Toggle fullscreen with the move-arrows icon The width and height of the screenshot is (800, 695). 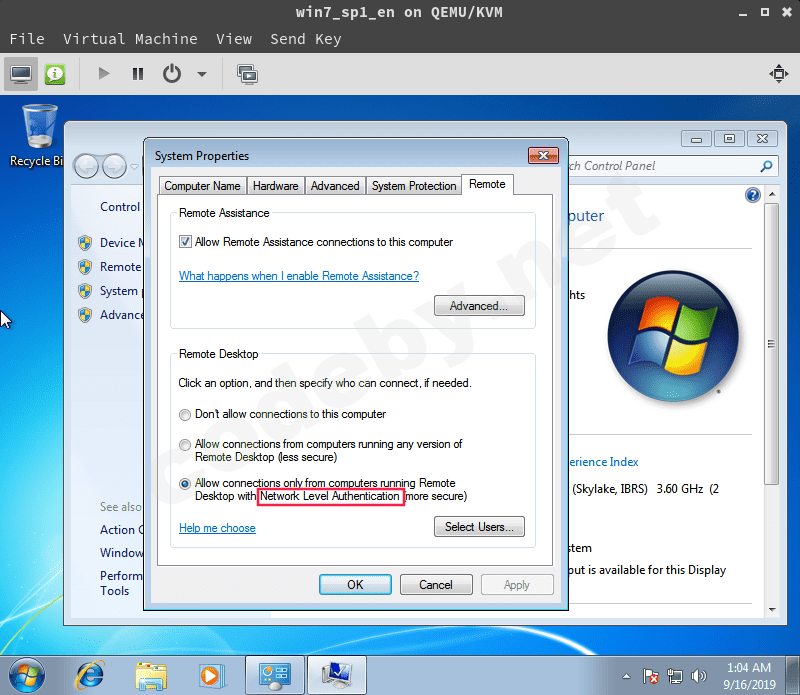779,74
